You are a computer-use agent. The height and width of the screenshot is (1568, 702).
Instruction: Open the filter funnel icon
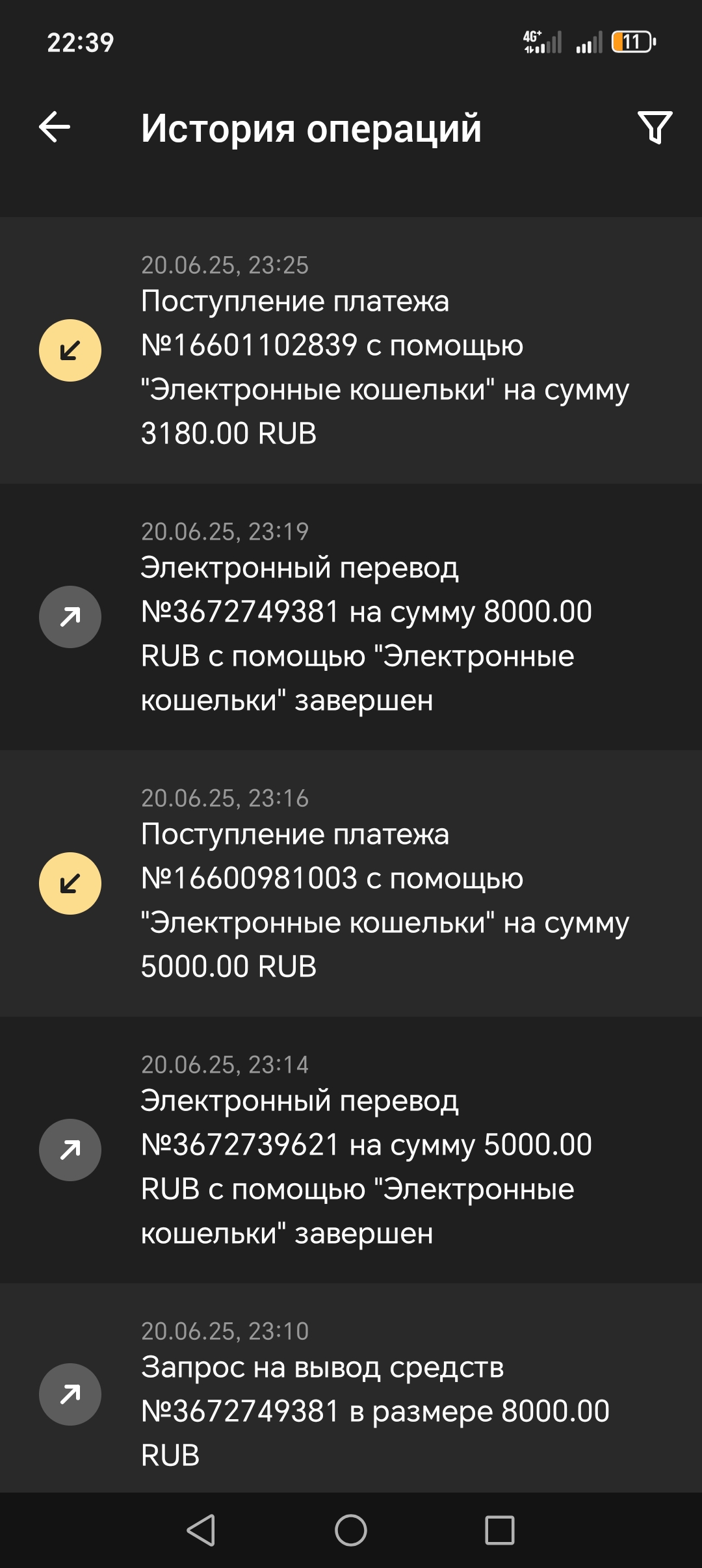(x=655, y=127)
